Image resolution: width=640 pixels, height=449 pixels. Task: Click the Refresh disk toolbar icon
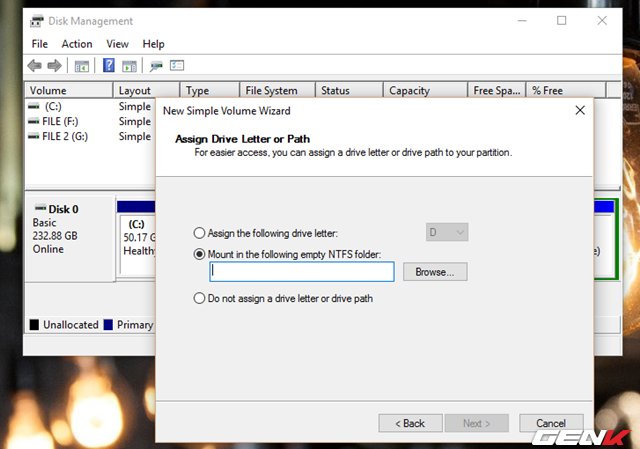pyautogui.click(x=156, y=66)
